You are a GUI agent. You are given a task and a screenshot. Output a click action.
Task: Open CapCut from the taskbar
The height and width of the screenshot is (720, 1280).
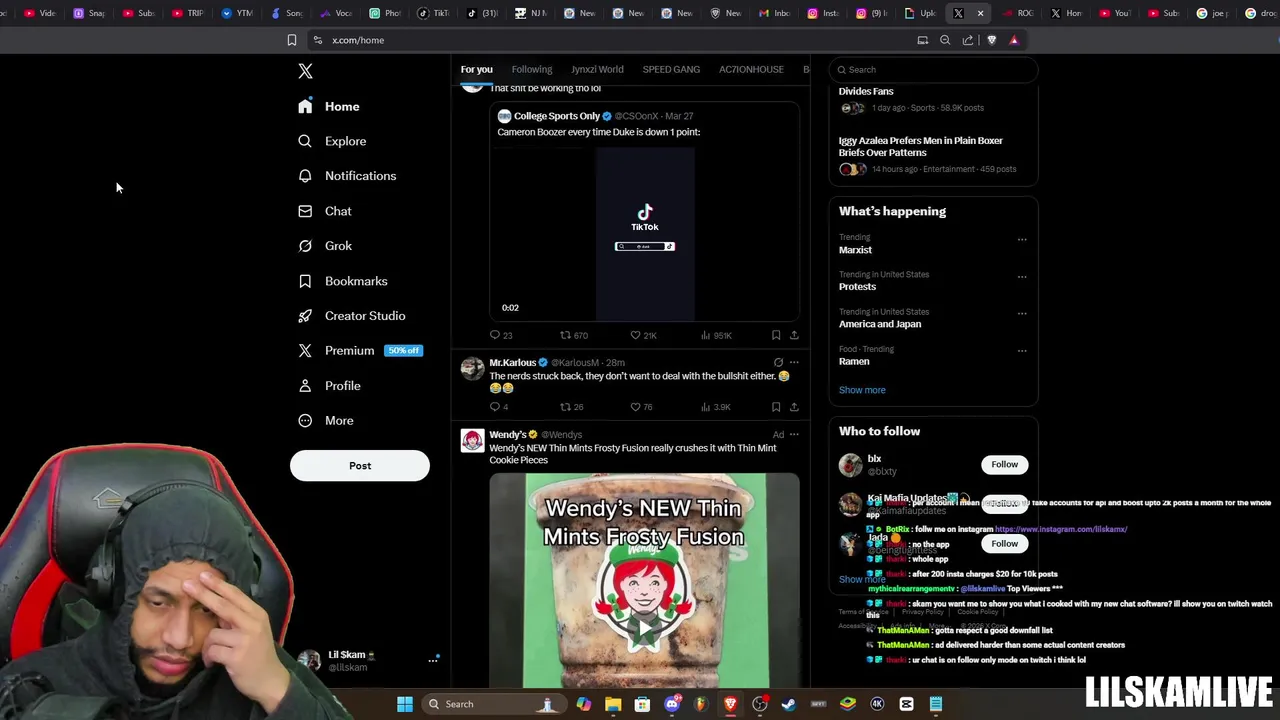[906, 704]
